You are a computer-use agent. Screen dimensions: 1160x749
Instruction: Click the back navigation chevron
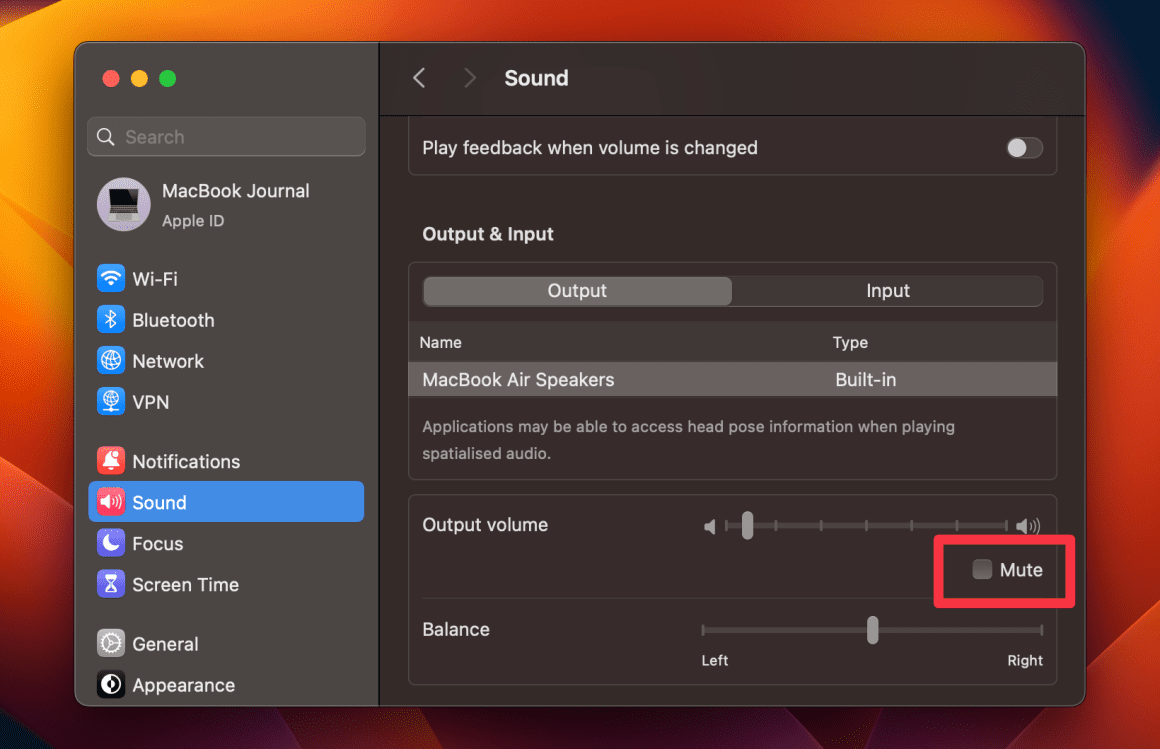[419, 77]
